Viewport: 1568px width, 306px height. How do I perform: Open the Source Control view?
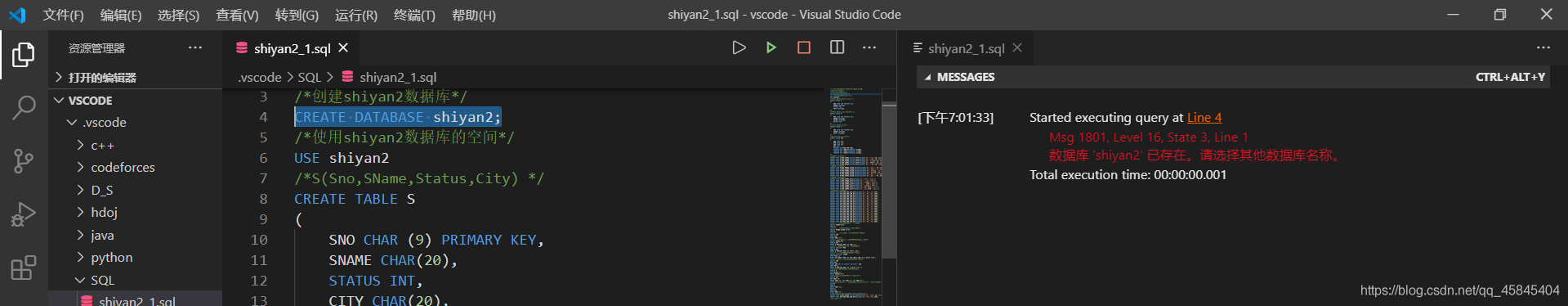[x=24, y=161]
